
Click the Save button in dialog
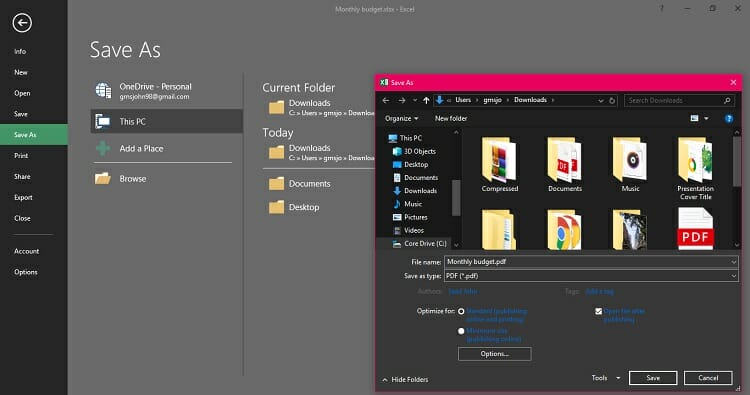pyautogui.click(x=653, y=378)
